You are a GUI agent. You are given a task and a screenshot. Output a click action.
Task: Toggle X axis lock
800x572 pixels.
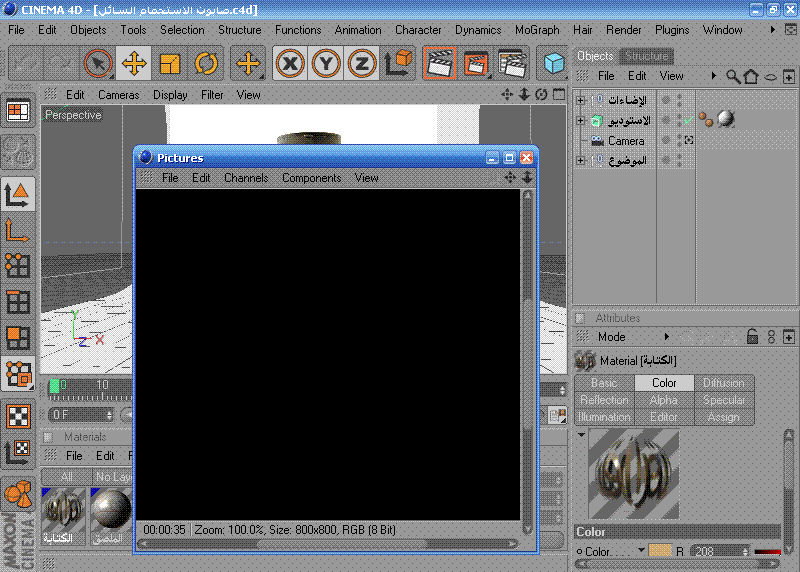pyautogui.click(x=290, y=64)
